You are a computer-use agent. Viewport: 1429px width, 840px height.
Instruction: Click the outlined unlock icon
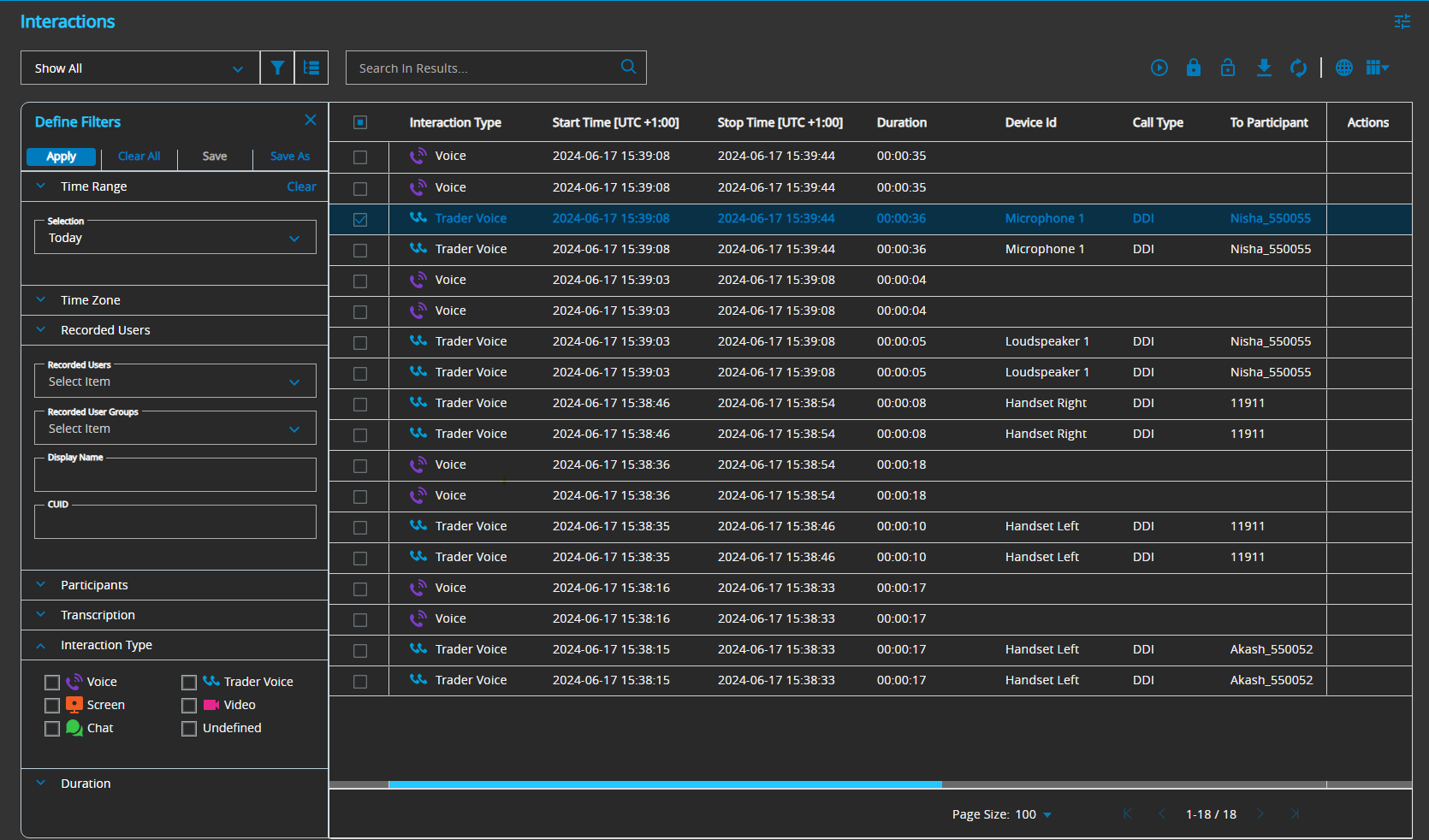pos(1228,68)
